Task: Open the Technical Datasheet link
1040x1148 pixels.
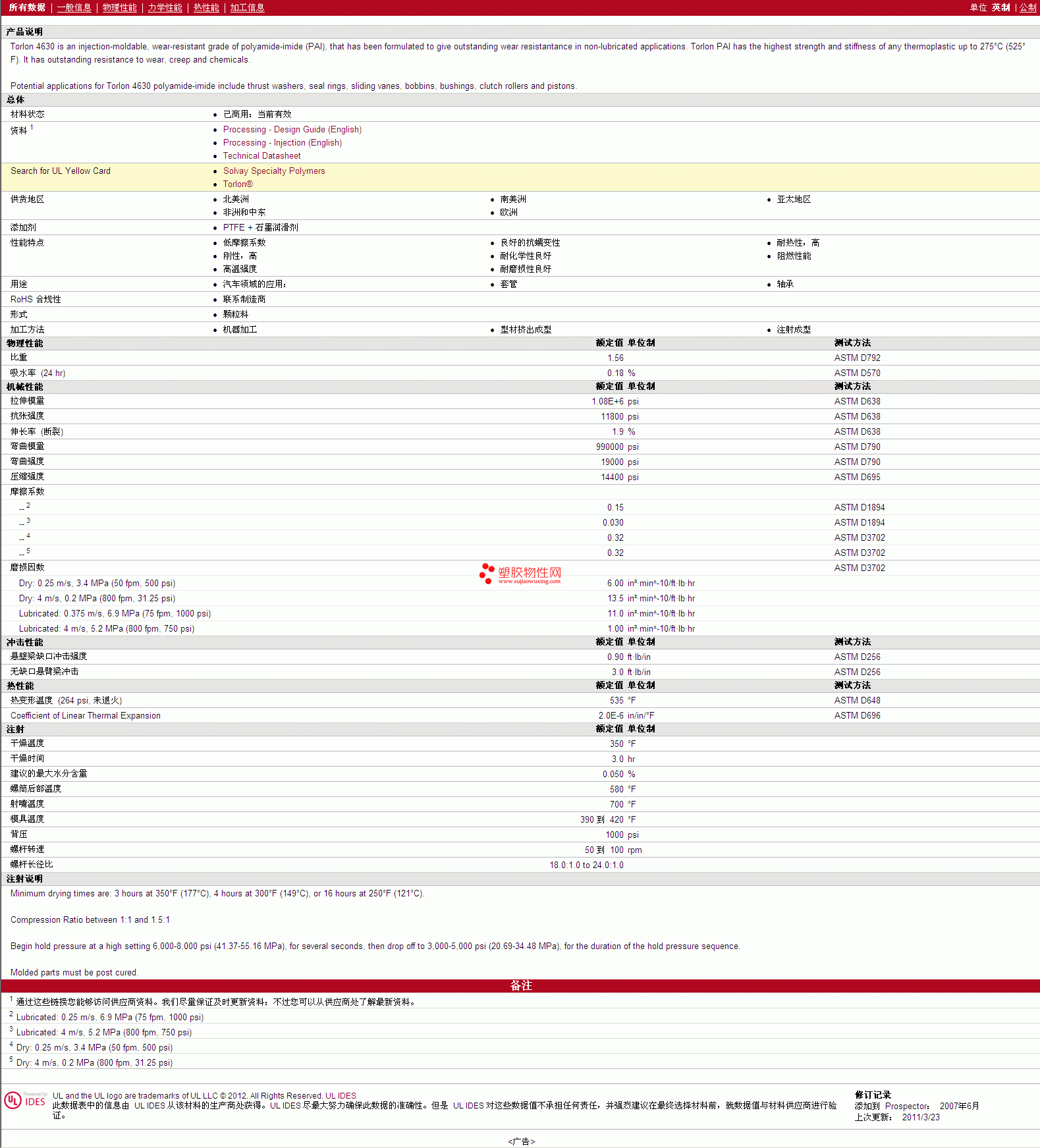Action: point(262,156)
